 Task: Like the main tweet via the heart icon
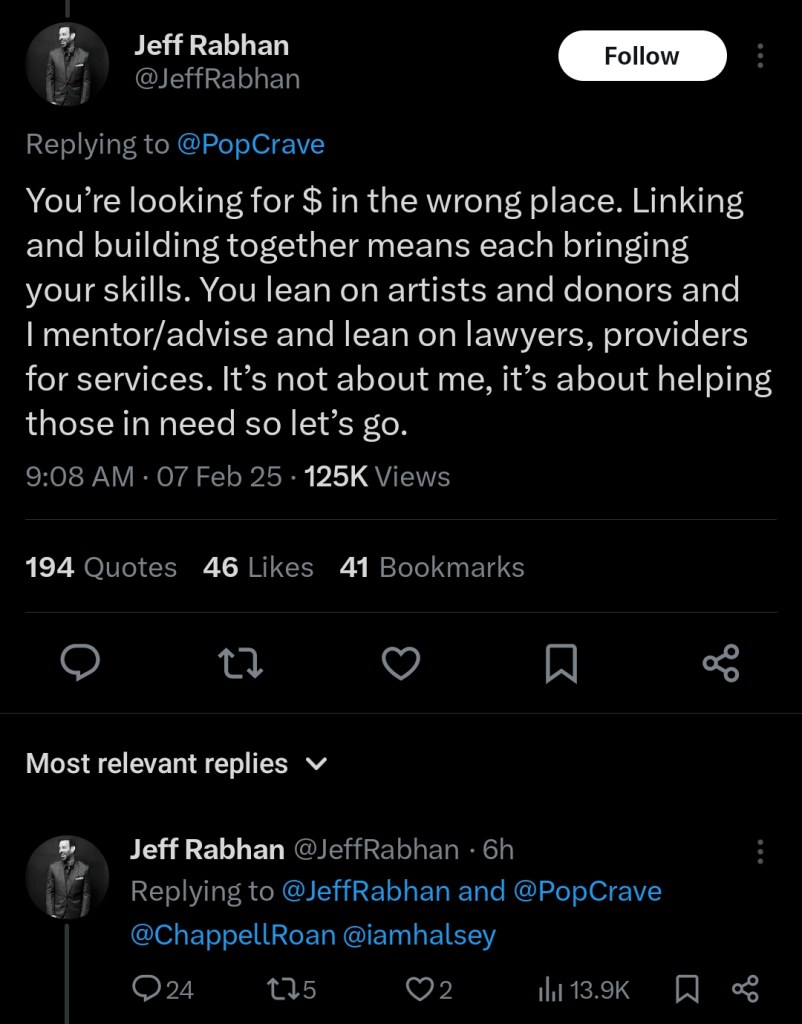click(x=402, y=662)
